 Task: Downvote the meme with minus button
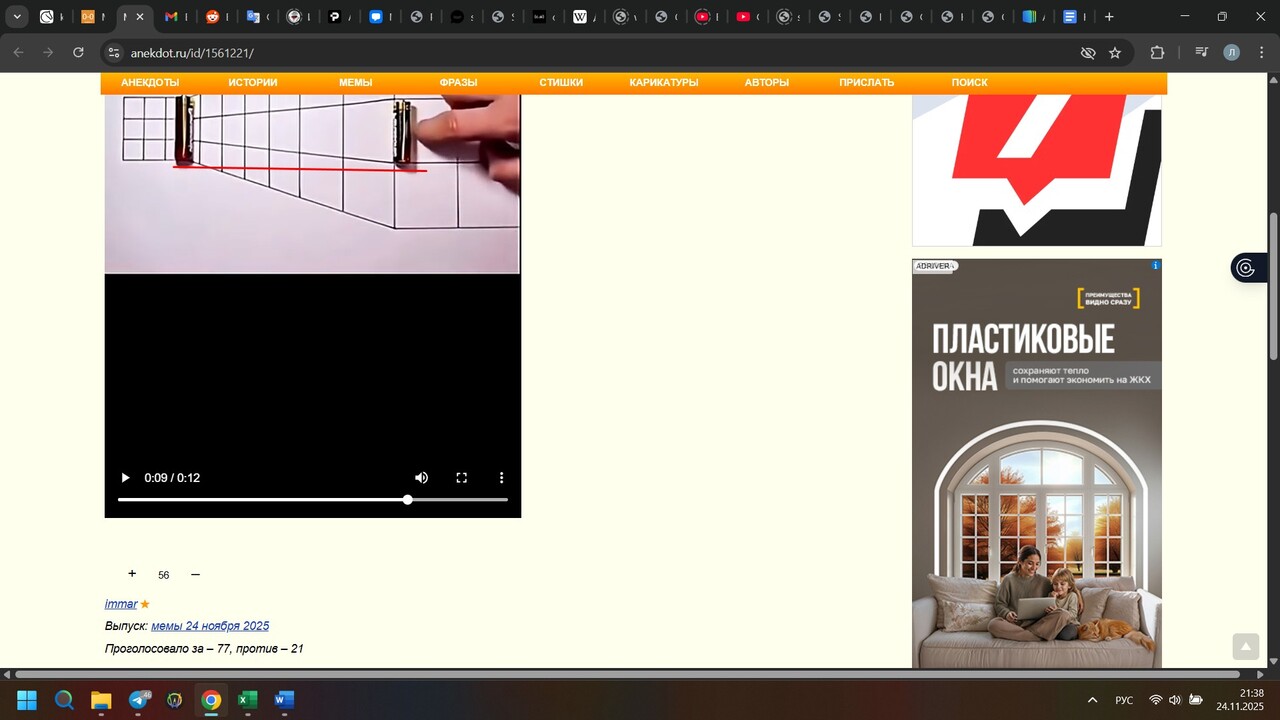(195, 574)
